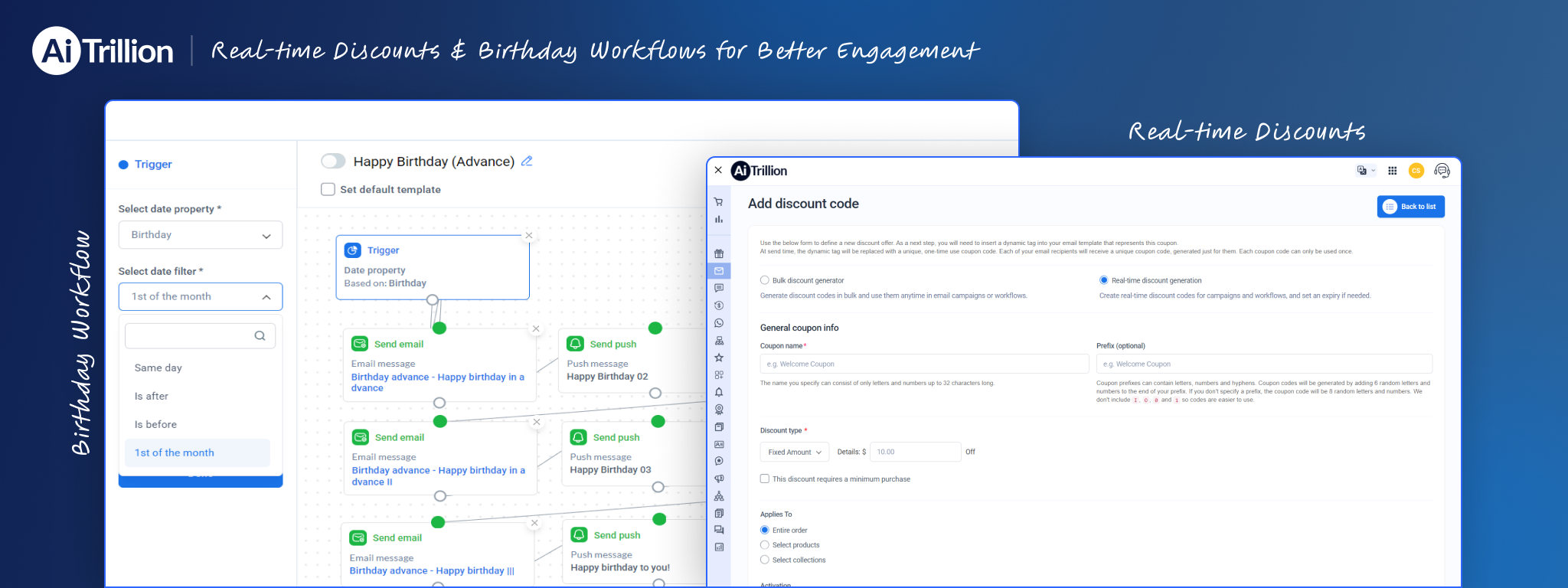Open the award ribbon sidebar icon
1568x588 pixels.
pyautogui.click(x=718, y=410)
